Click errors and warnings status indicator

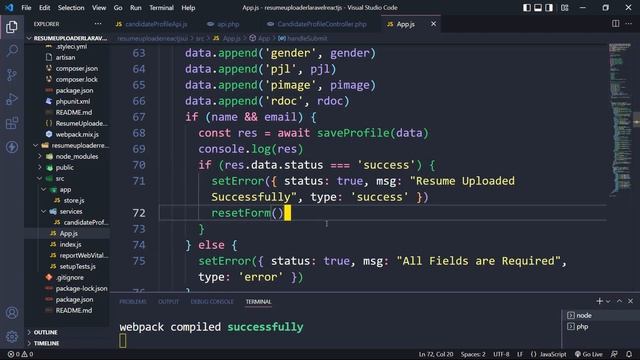tap(20, 354)
